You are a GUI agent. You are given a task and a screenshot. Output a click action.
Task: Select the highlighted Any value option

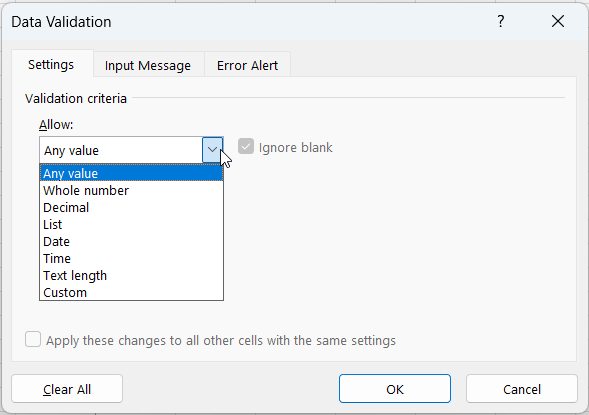tap(131, 173)
